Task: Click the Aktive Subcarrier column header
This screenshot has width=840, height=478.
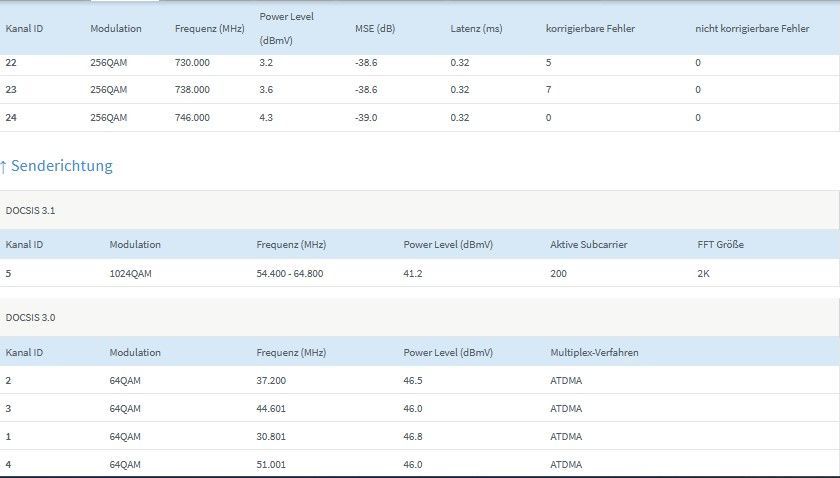Action: pyautogui.click(x=588, y=244)
